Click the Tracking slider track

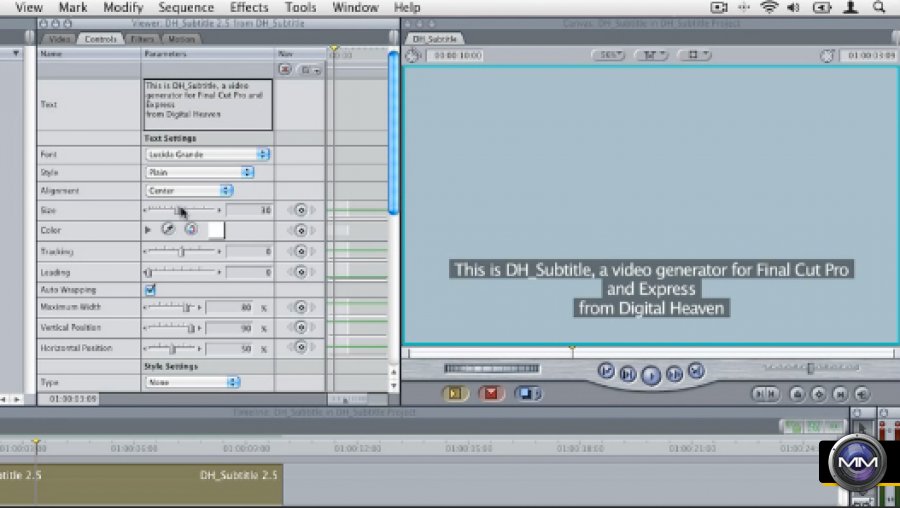182,251
